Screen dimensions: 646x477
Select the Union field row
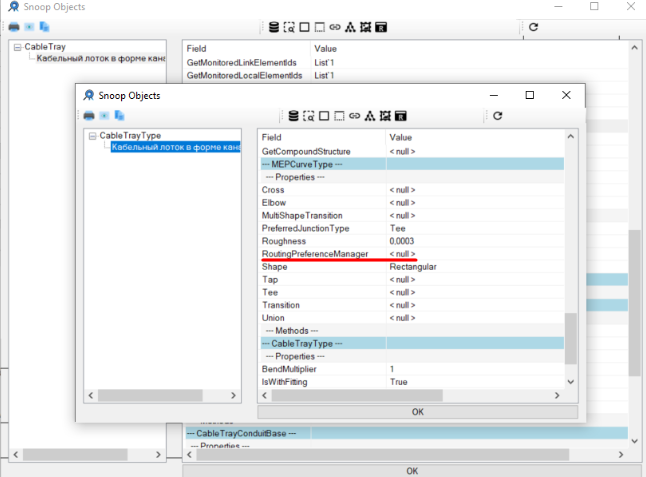412,318
